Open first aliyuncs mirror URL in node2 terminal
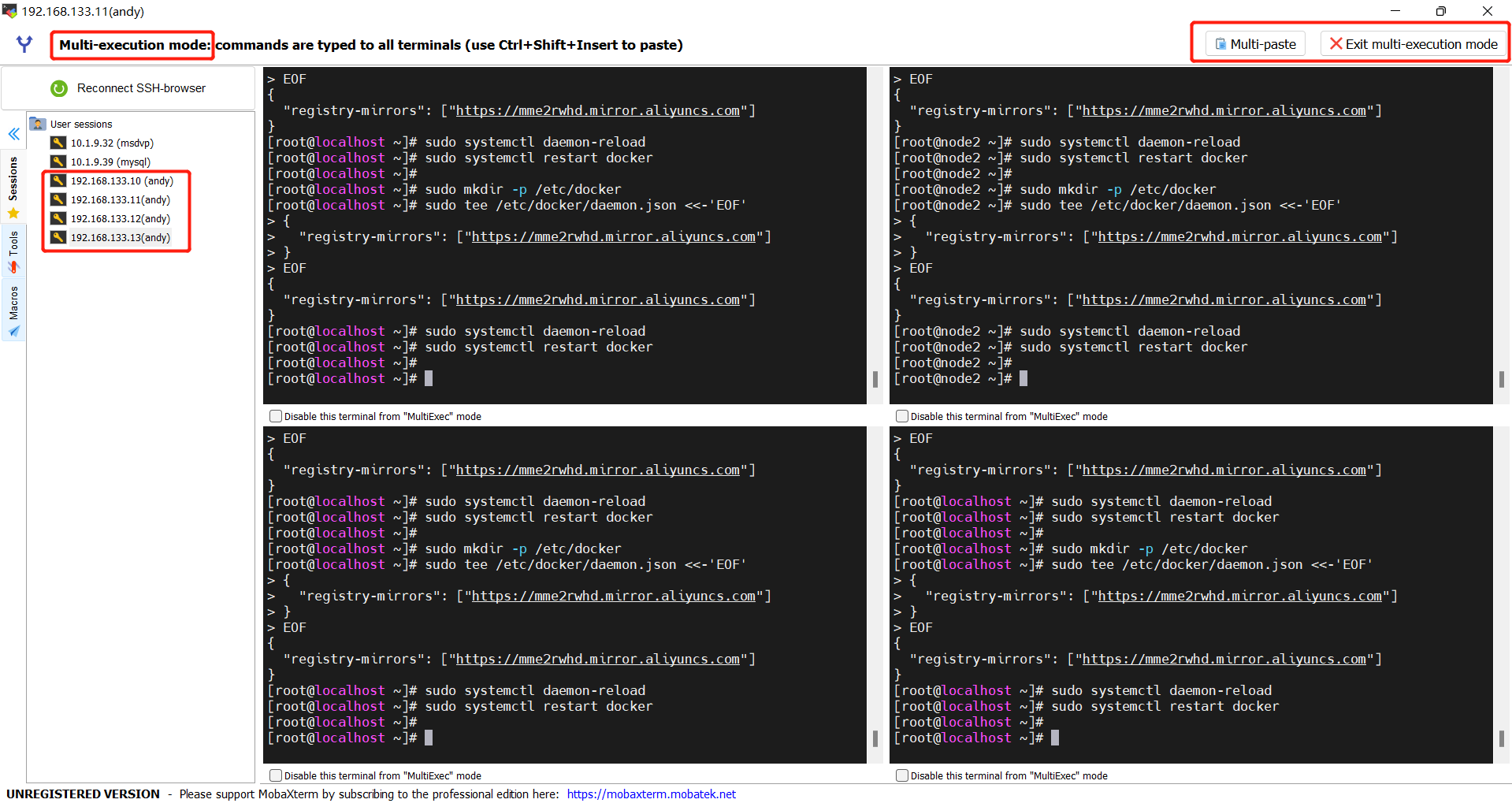Image resolution: width=1512 pixels, height=803 pixels. (1224, 110)
